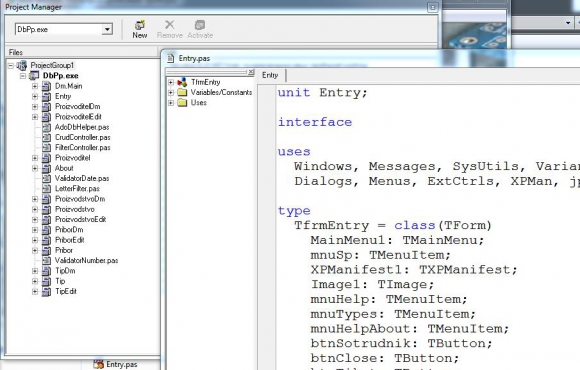This screenshot has width=580, height=370.
Task: Select the Pribor form icon
Action: (x=46, y=250)
